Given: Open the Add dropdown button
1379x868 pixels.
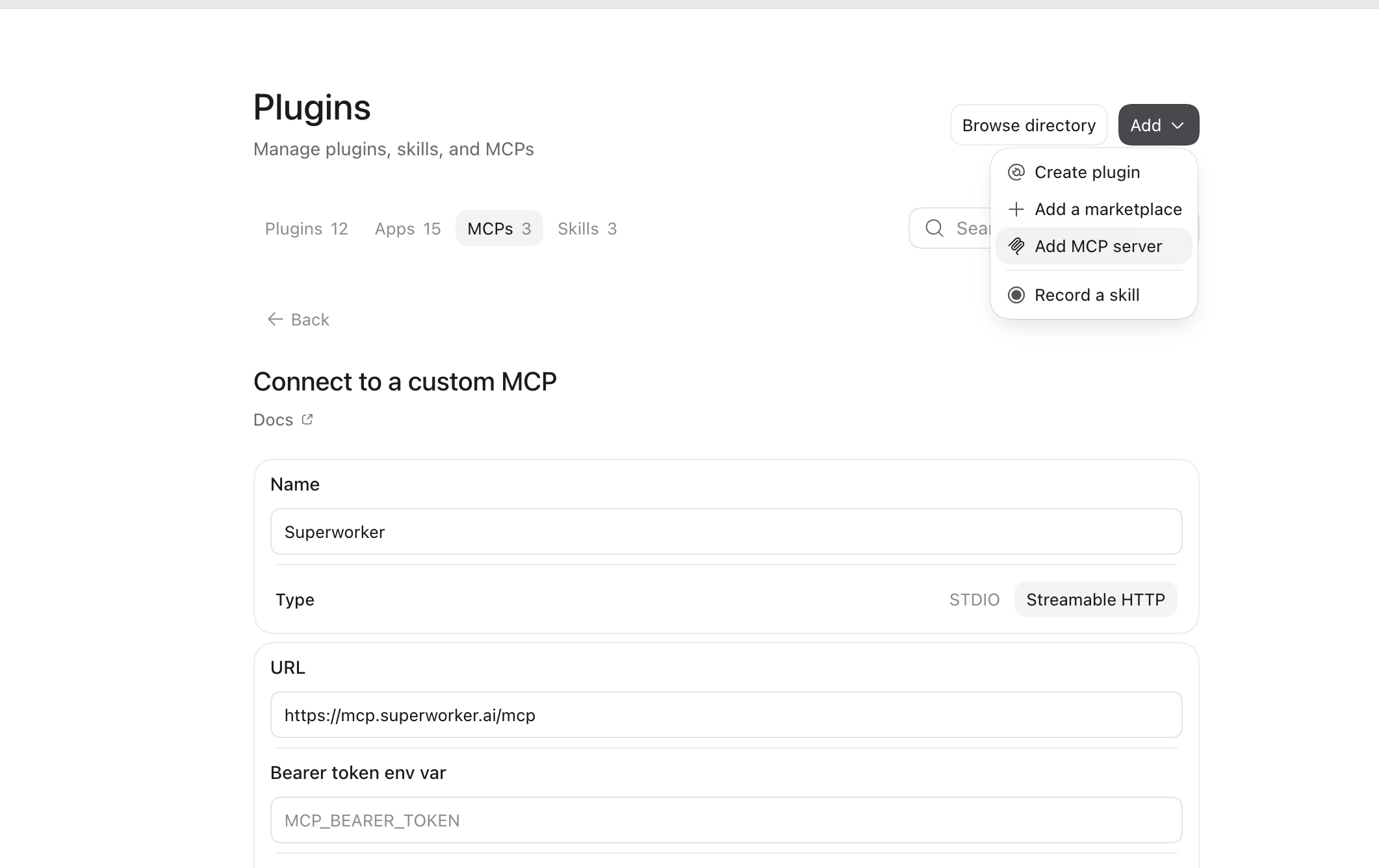Looking at the screenshot, I should pos(1158,125).
